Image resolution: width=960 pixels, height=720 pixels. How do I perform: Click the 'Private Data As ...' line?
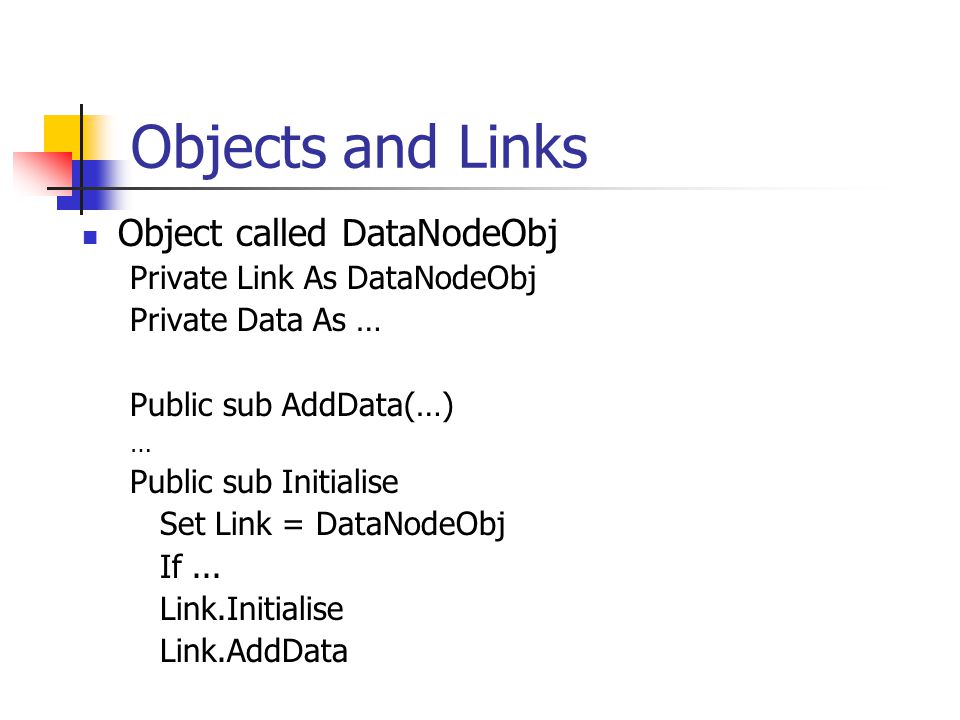coord(255,320)
